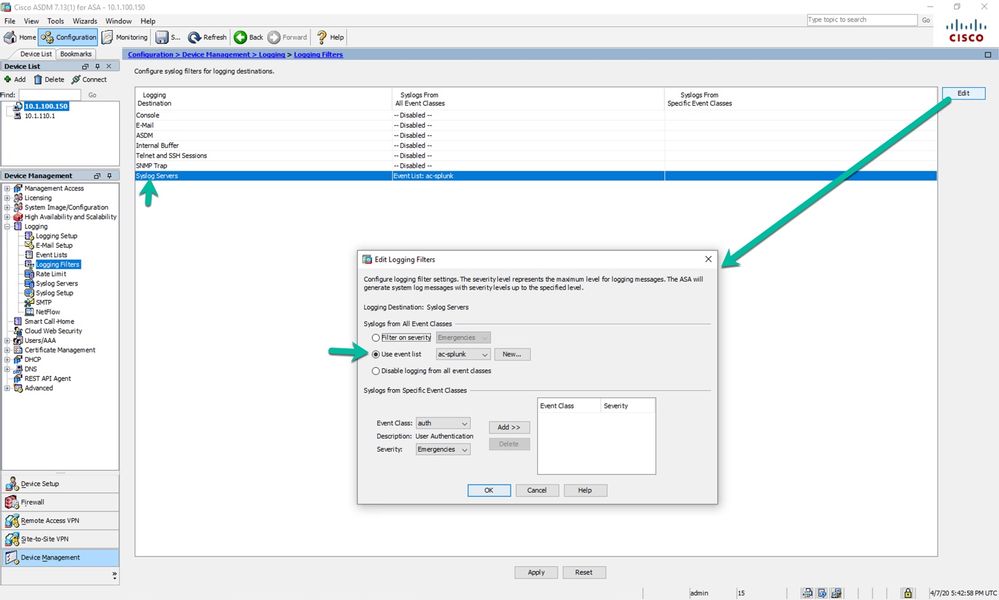Open Rate Limit in the Logging tree
Viewport: 999px width, 600px height.
tap(50, 274)
